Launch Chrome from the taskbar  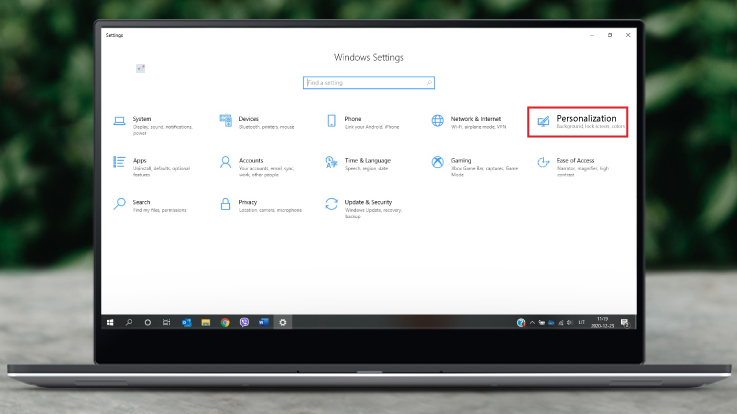(x=225, y=323)
